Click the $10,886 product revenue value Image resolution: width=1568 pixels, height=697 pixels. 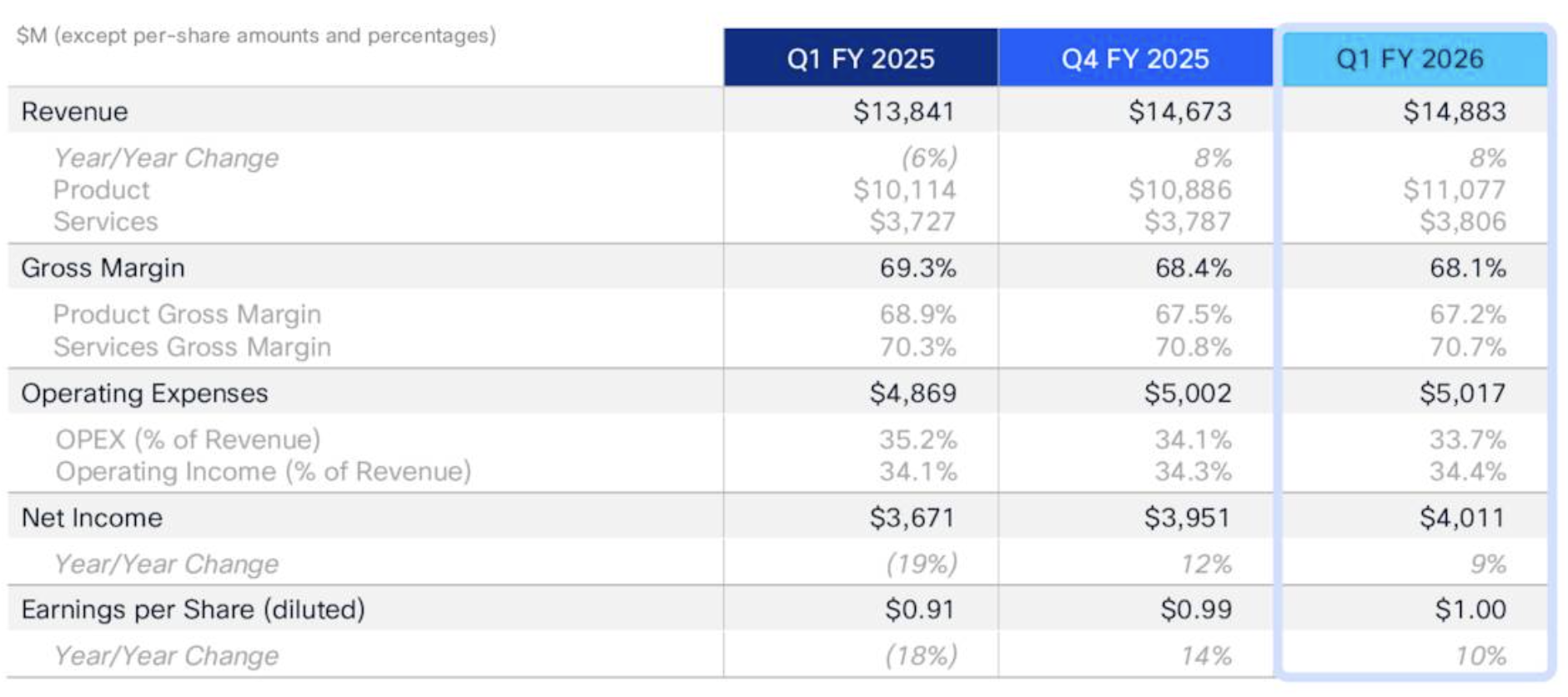tap(1179, 190)
